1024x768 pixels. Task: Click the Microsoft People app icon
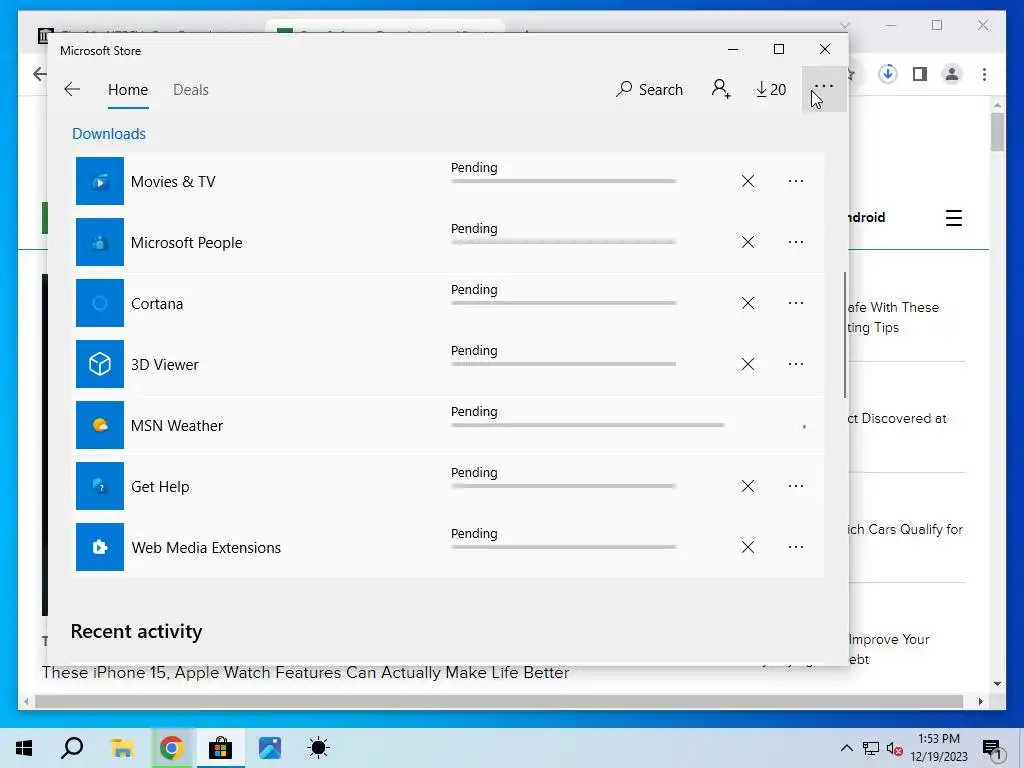tap(100, 242)
